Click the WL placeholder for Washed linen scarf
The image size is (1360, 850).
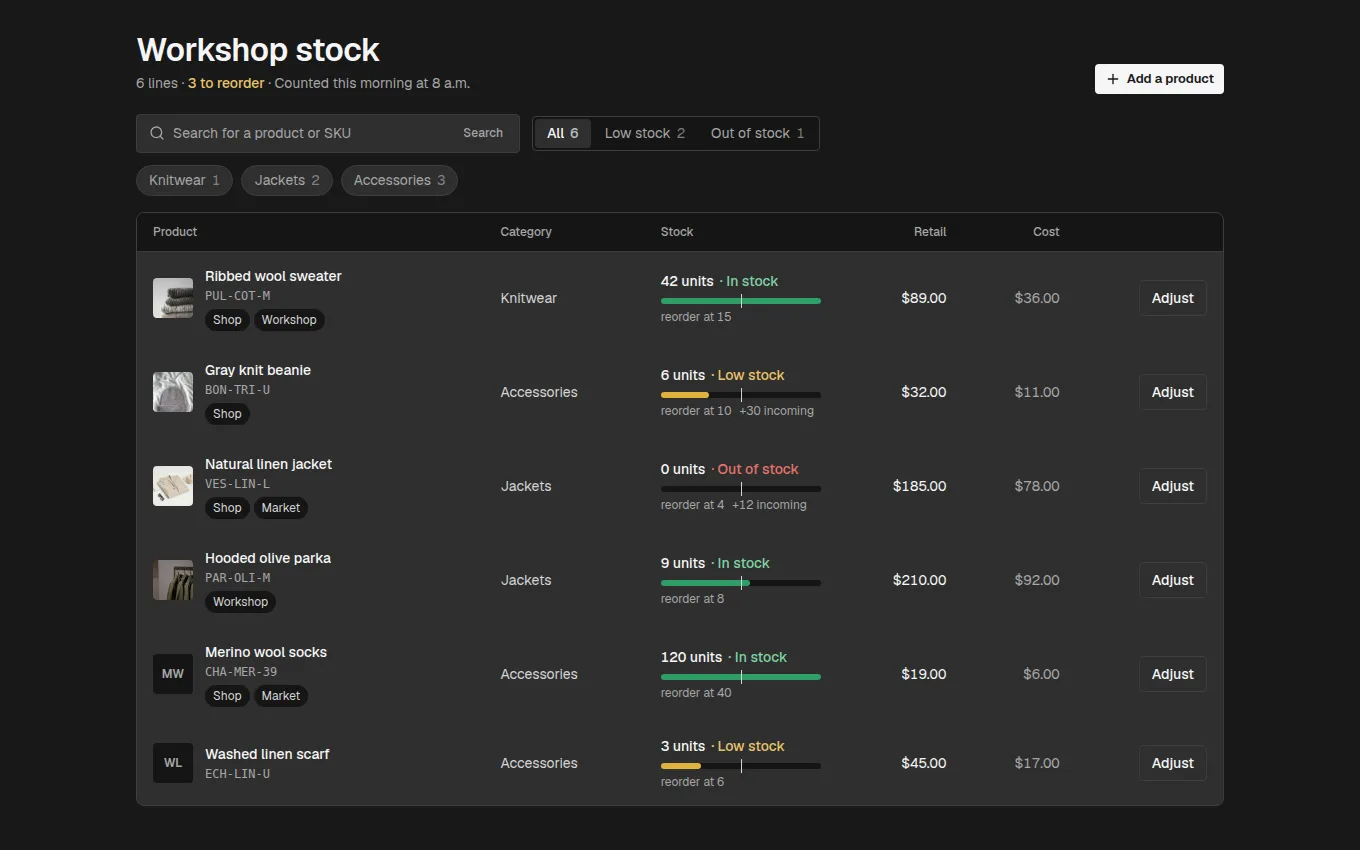(173, 763)
